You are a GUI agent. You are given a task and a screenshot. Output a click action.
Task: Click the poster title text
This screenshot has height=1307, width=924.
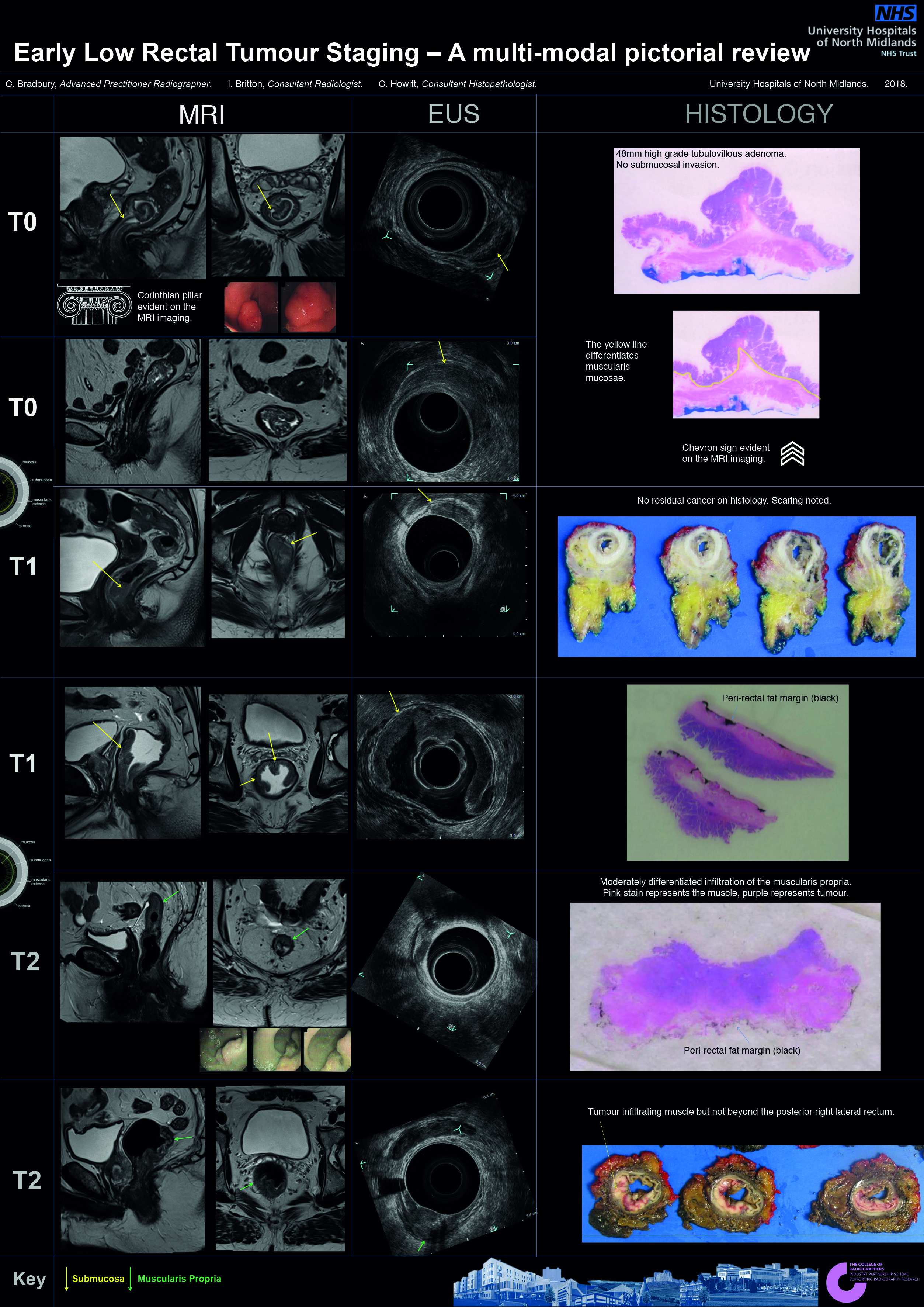(411, 53)
